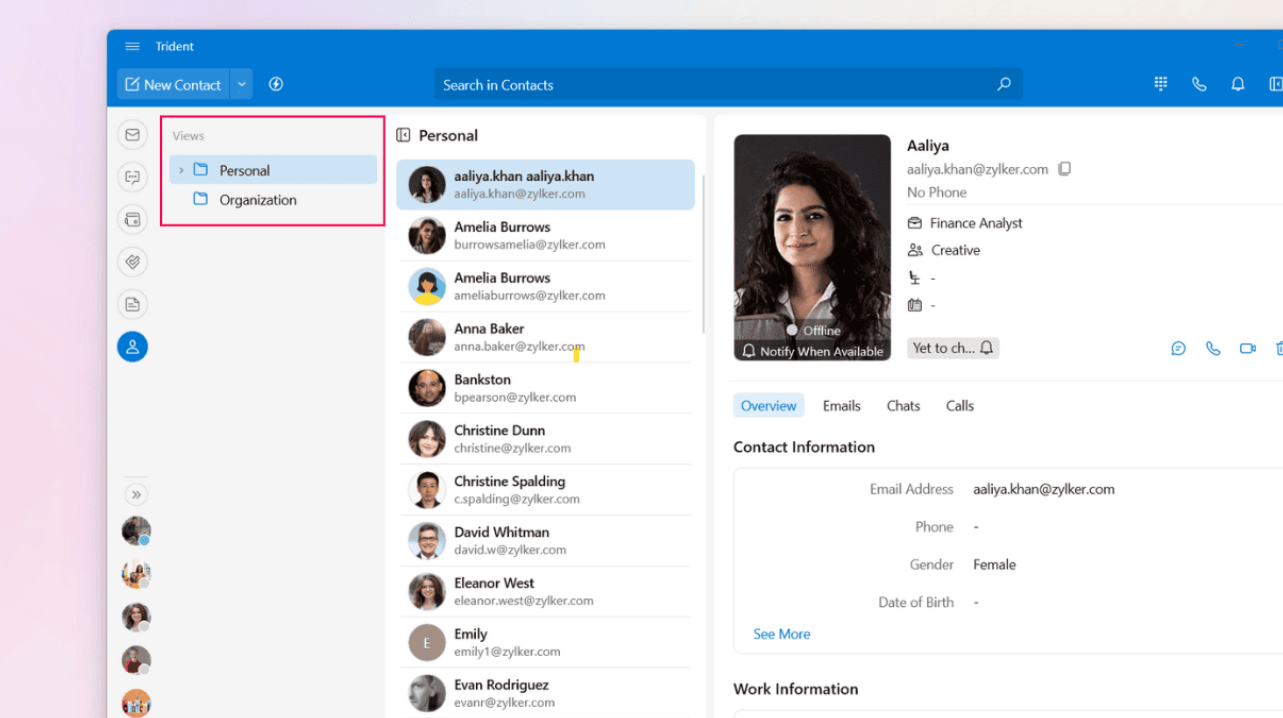This screenshot has height=718, width=1283.
Task: Open the Calendar module icon in sidebar
Action: tap(132, 220)
